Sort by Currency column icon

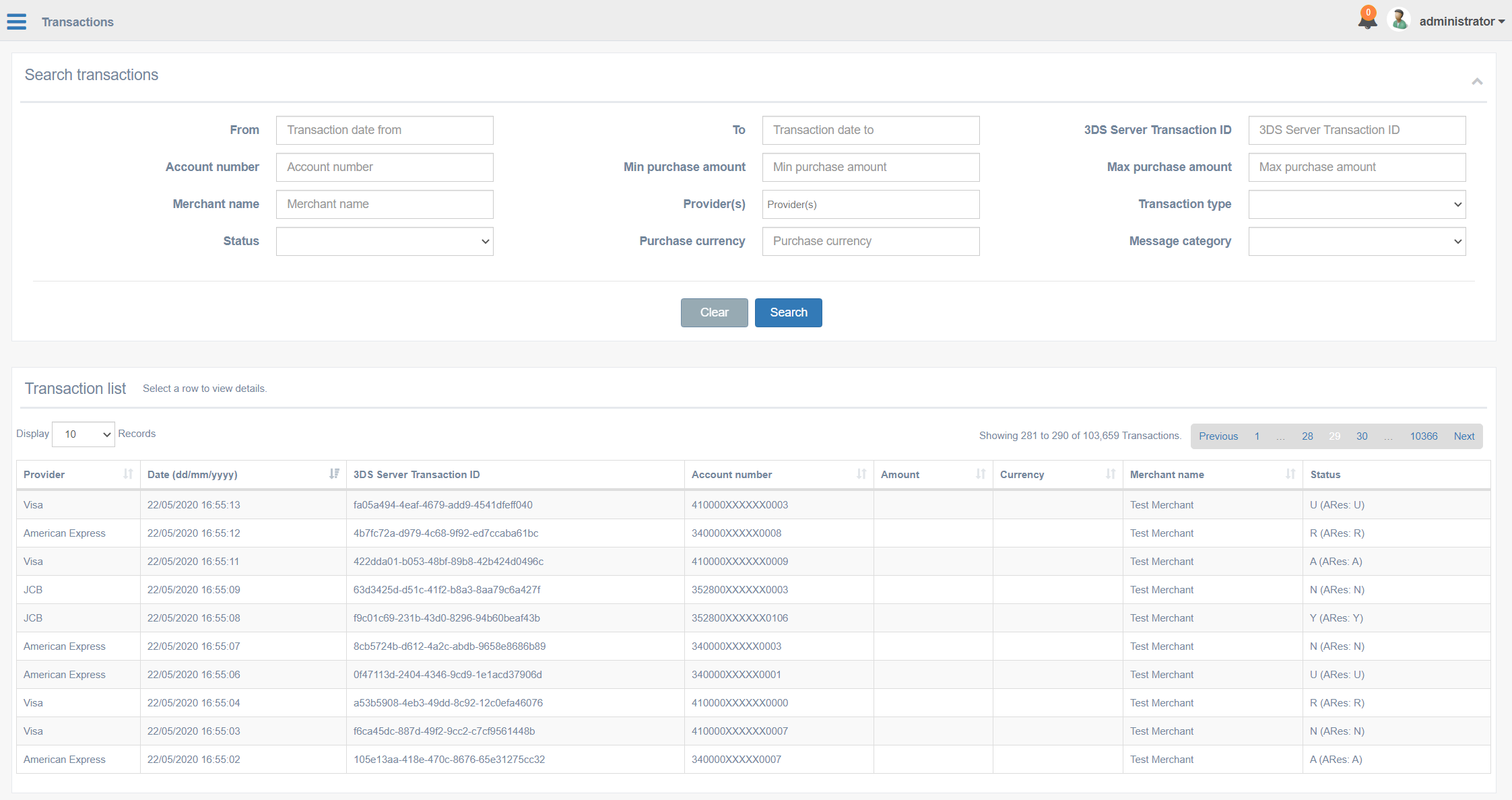1110,474
